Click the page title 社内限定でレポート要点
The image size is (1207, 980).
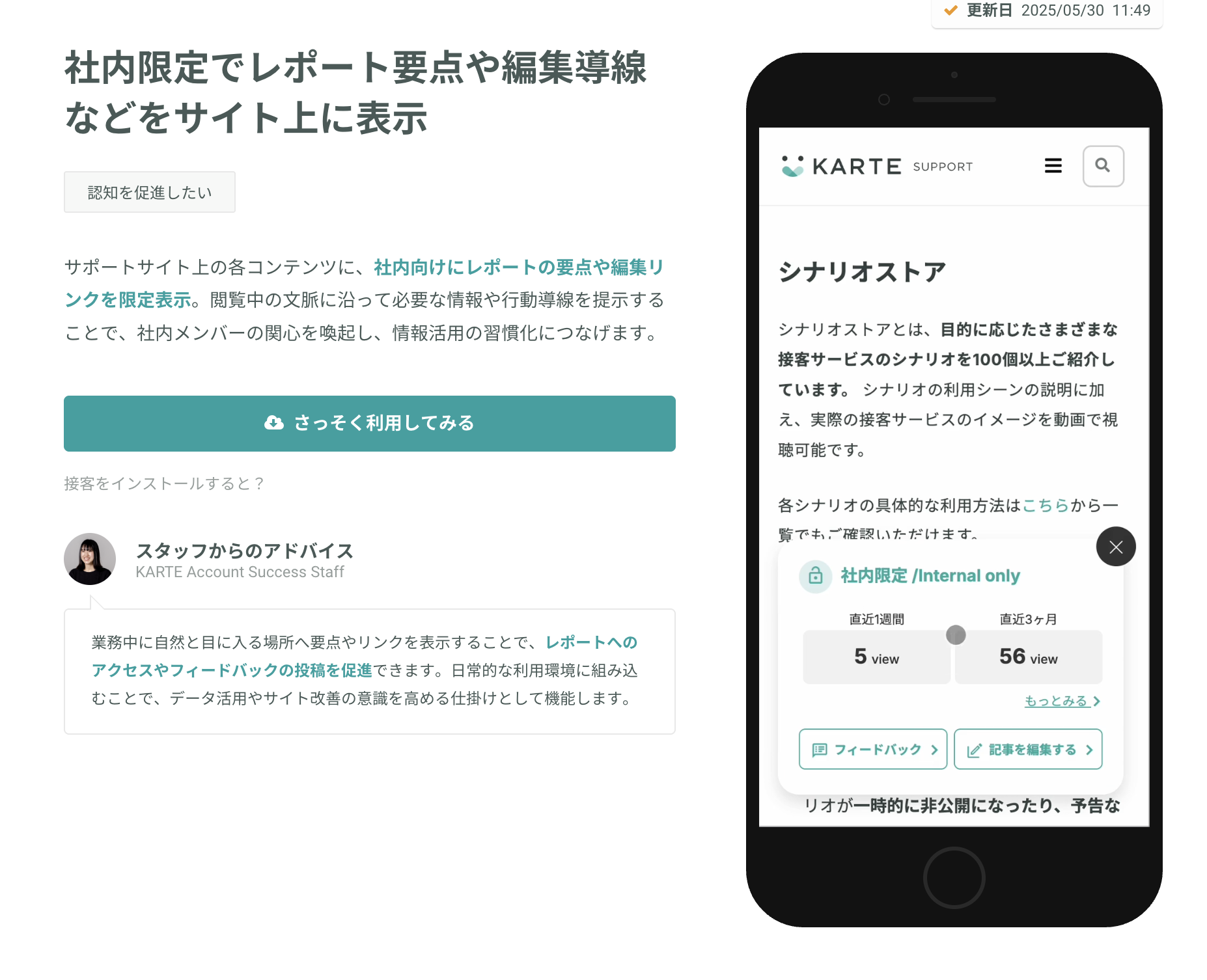pos(355,92)
